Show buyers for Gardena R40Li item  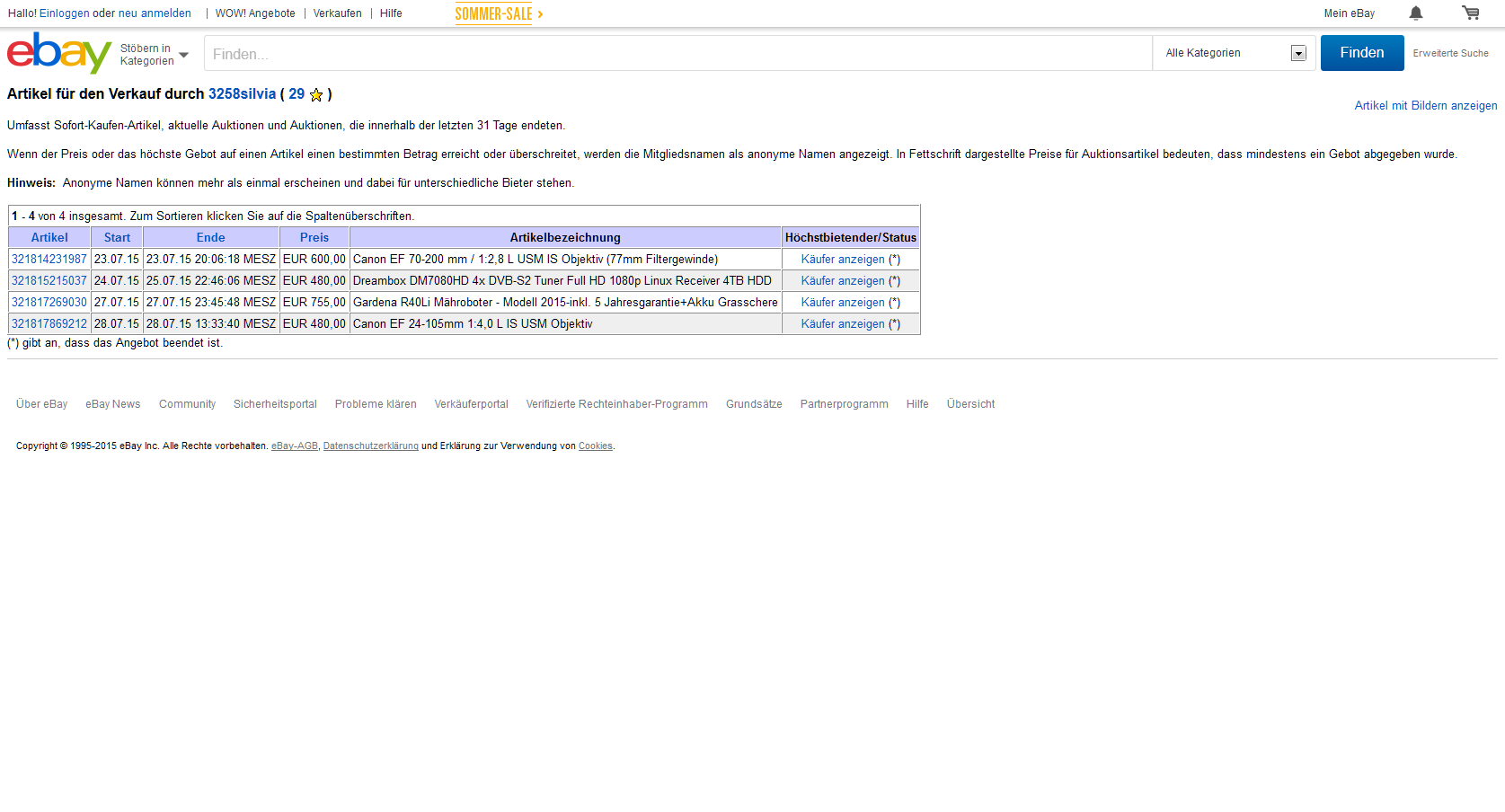[x=843, y=303]
